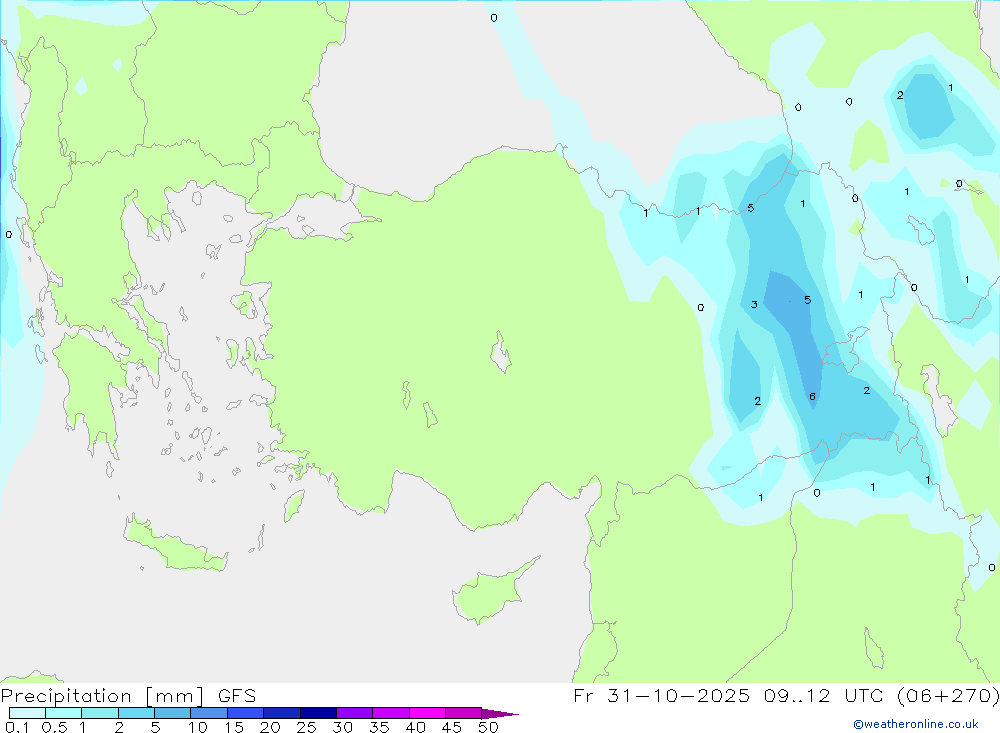Click the '15' legend scale label

234,727
